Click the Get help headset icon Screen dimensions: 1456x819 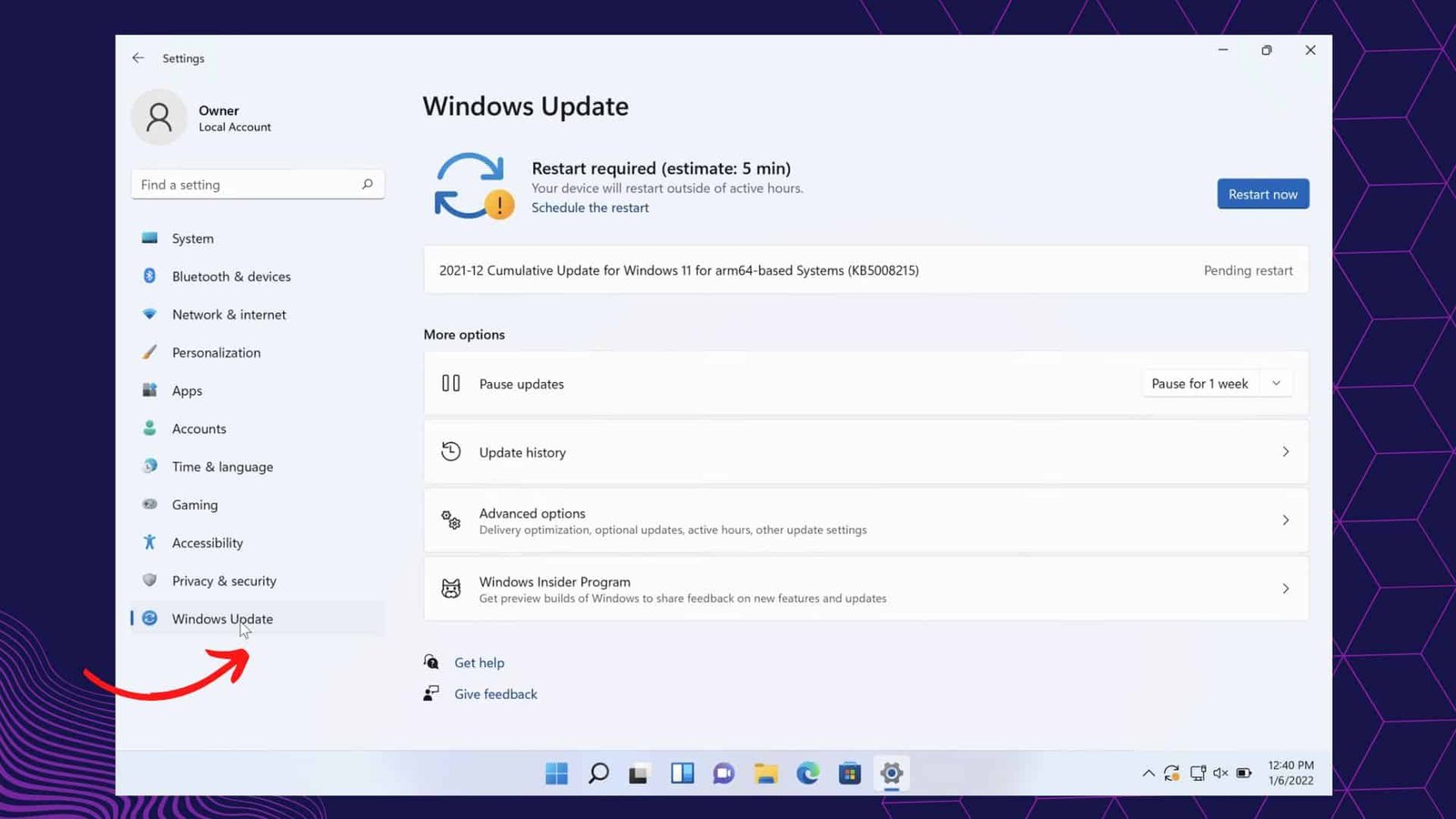[x=431, y=662]
